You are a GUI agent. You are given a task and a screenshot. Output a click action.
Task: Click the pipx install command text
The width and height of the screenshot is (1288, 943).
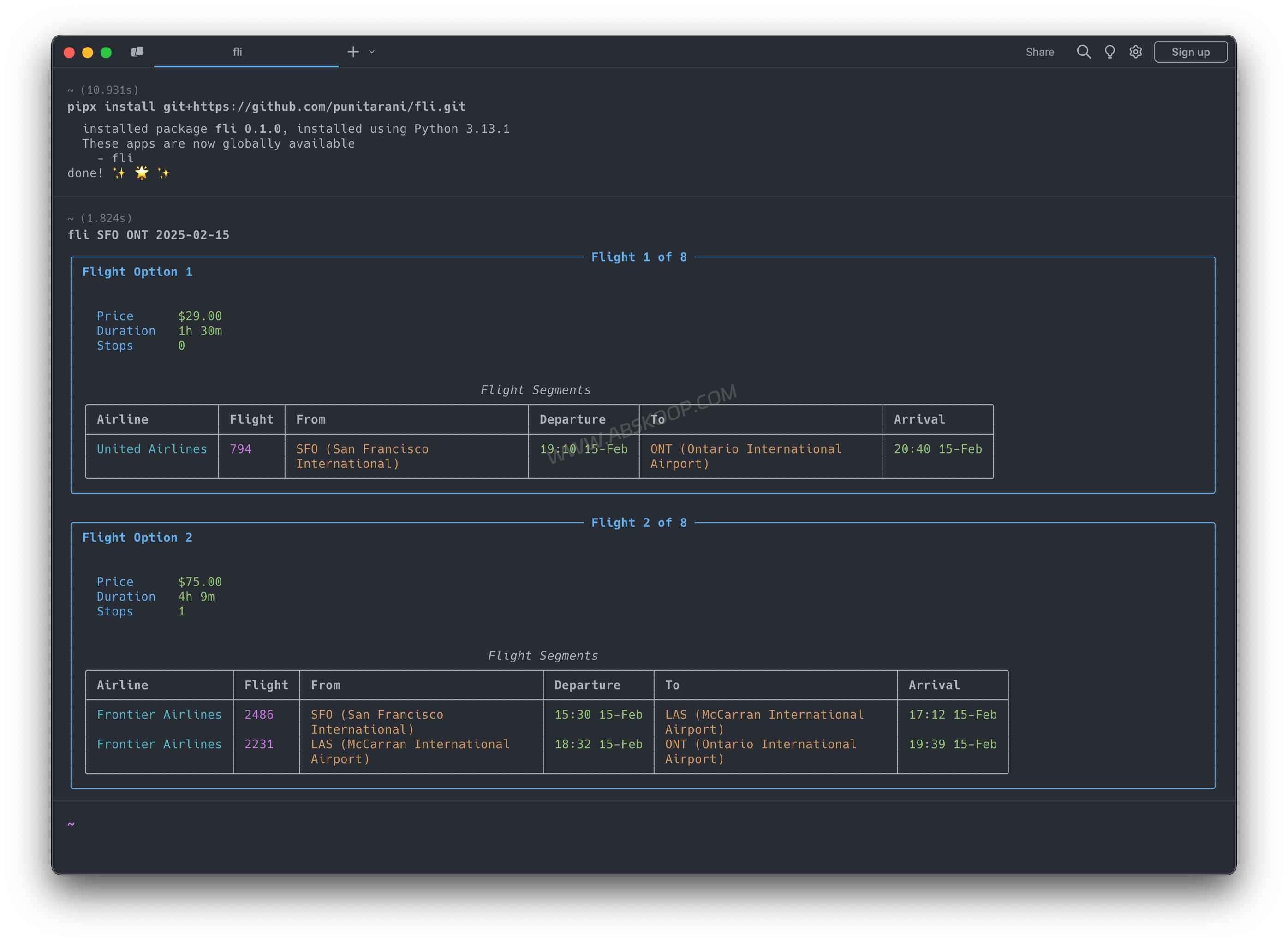point(267,107)
